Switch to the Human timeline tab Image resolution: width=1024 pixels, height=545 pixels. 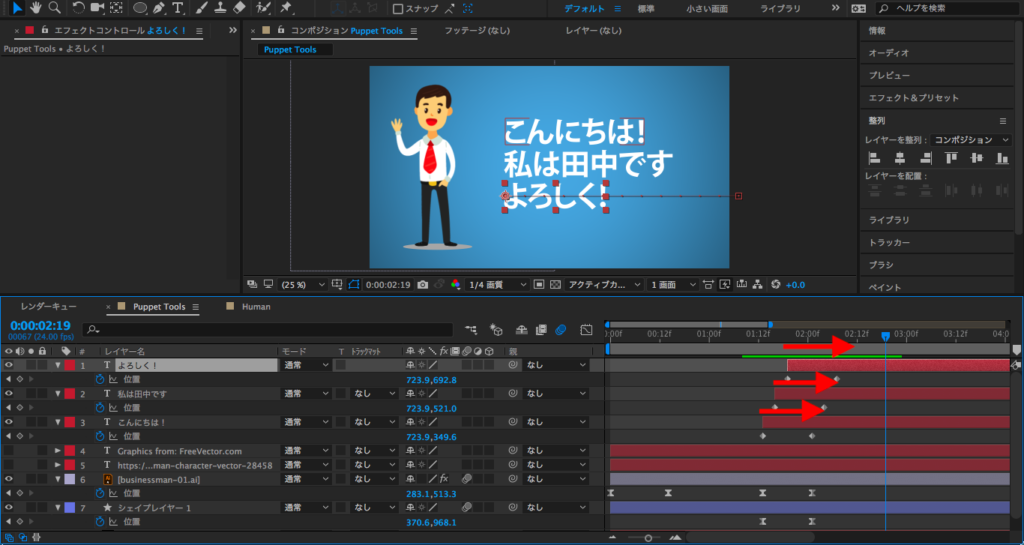[255, 307]
